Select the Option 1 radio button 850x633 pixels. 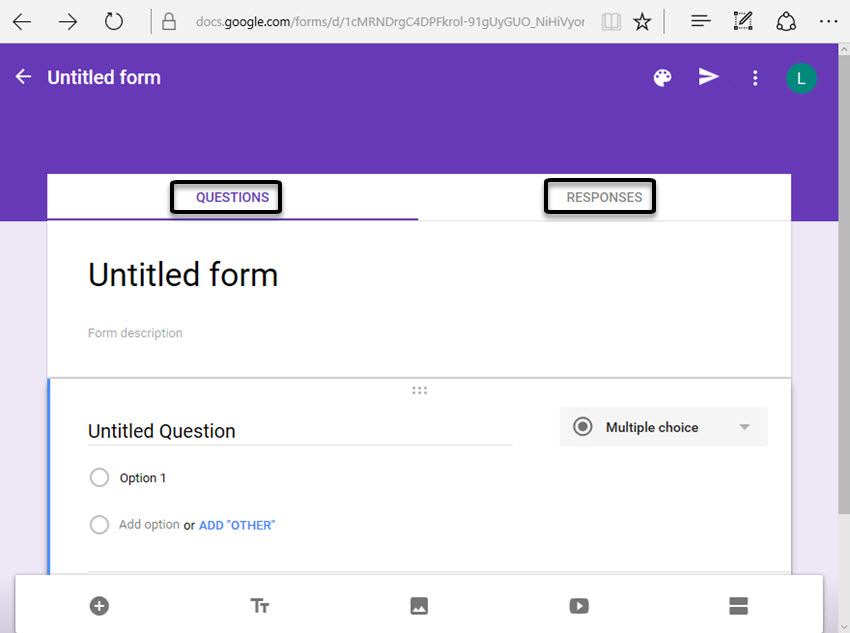[99, 477]
